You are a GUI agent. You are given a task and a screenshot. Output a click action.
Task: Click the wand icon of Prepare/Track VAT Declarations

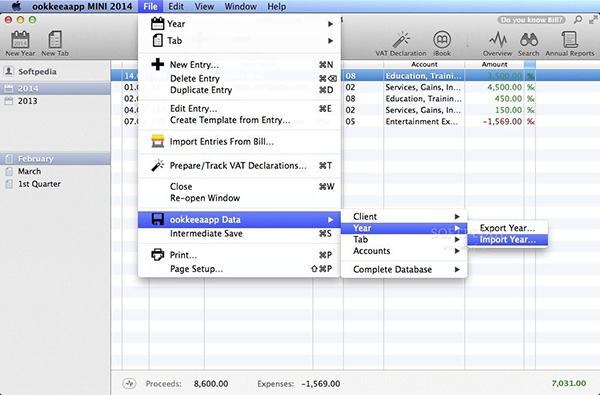(x=157, y=165)
